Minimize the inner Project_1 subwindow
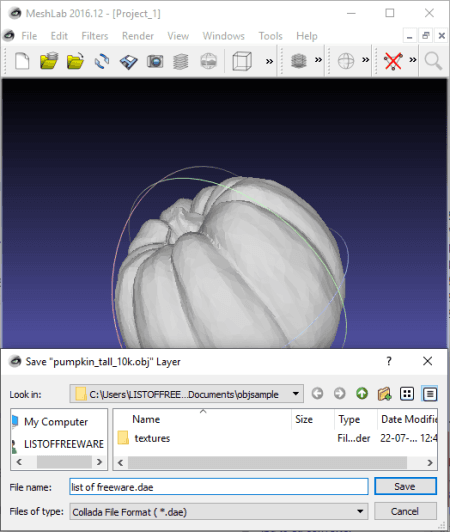The width and height of the screenshot is (450, 532). 410,36
